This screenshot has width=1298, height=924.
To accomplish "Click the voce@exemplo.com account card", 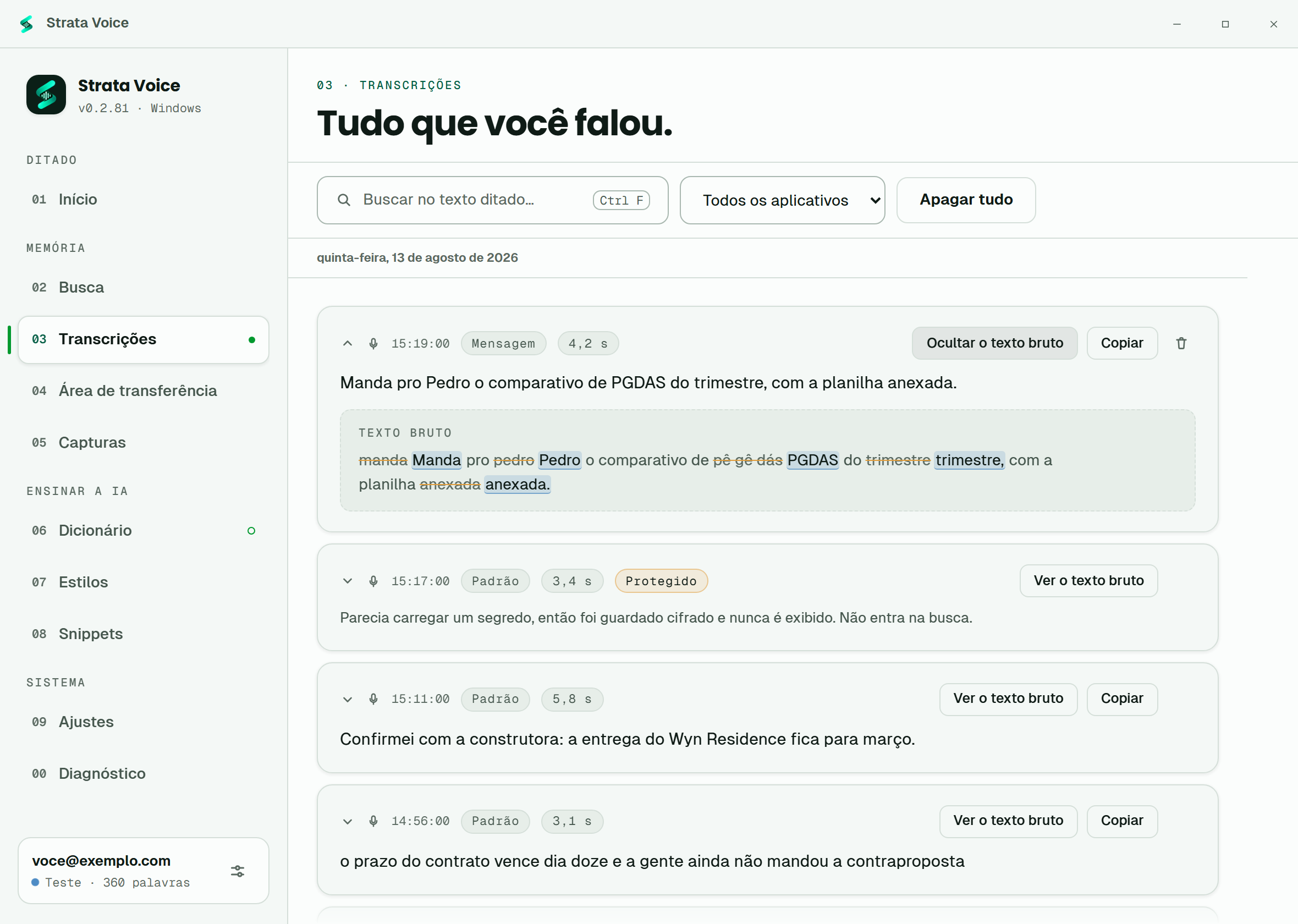I will coord(144,871).
